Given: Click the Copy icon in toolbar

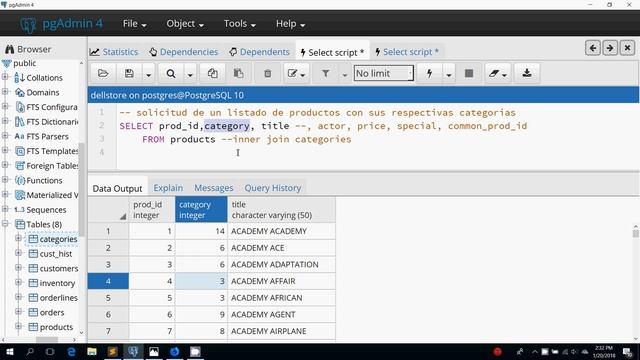Looking at the screenshot, I should [x=213, y=73].
